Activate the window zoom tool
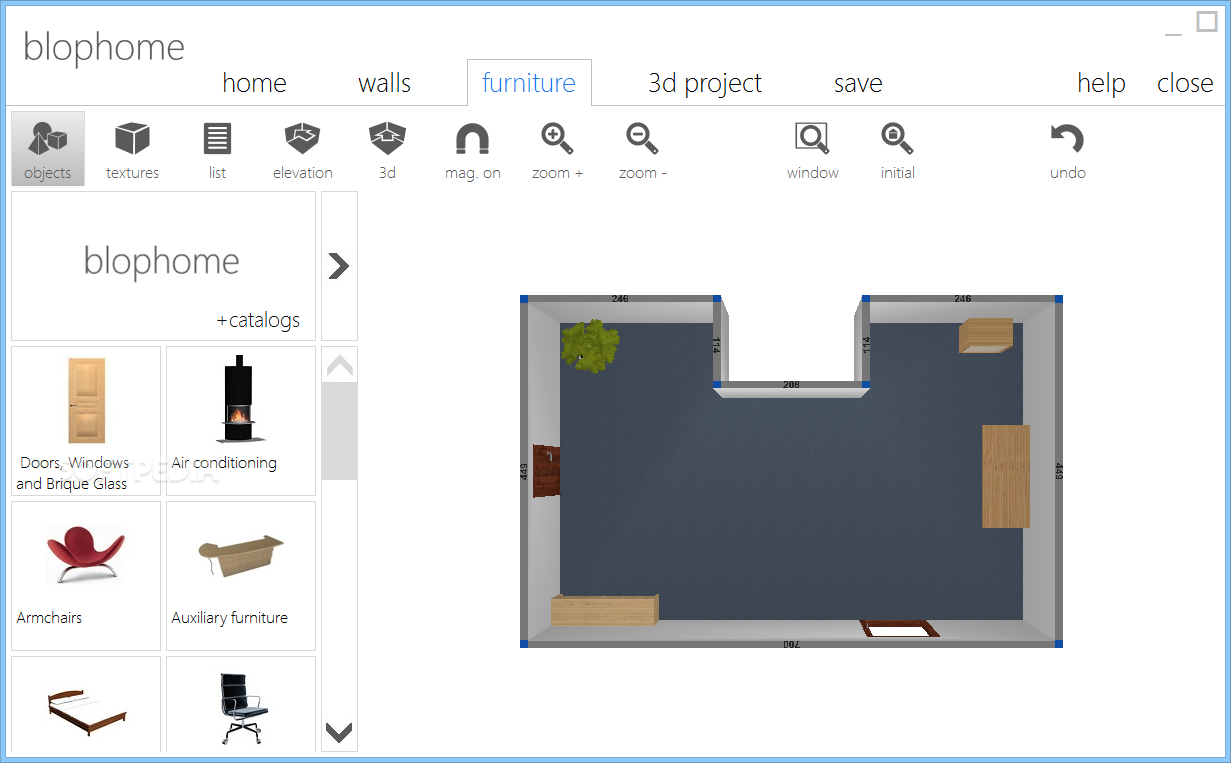This screenshot has height=763, width=1231. 812,148
